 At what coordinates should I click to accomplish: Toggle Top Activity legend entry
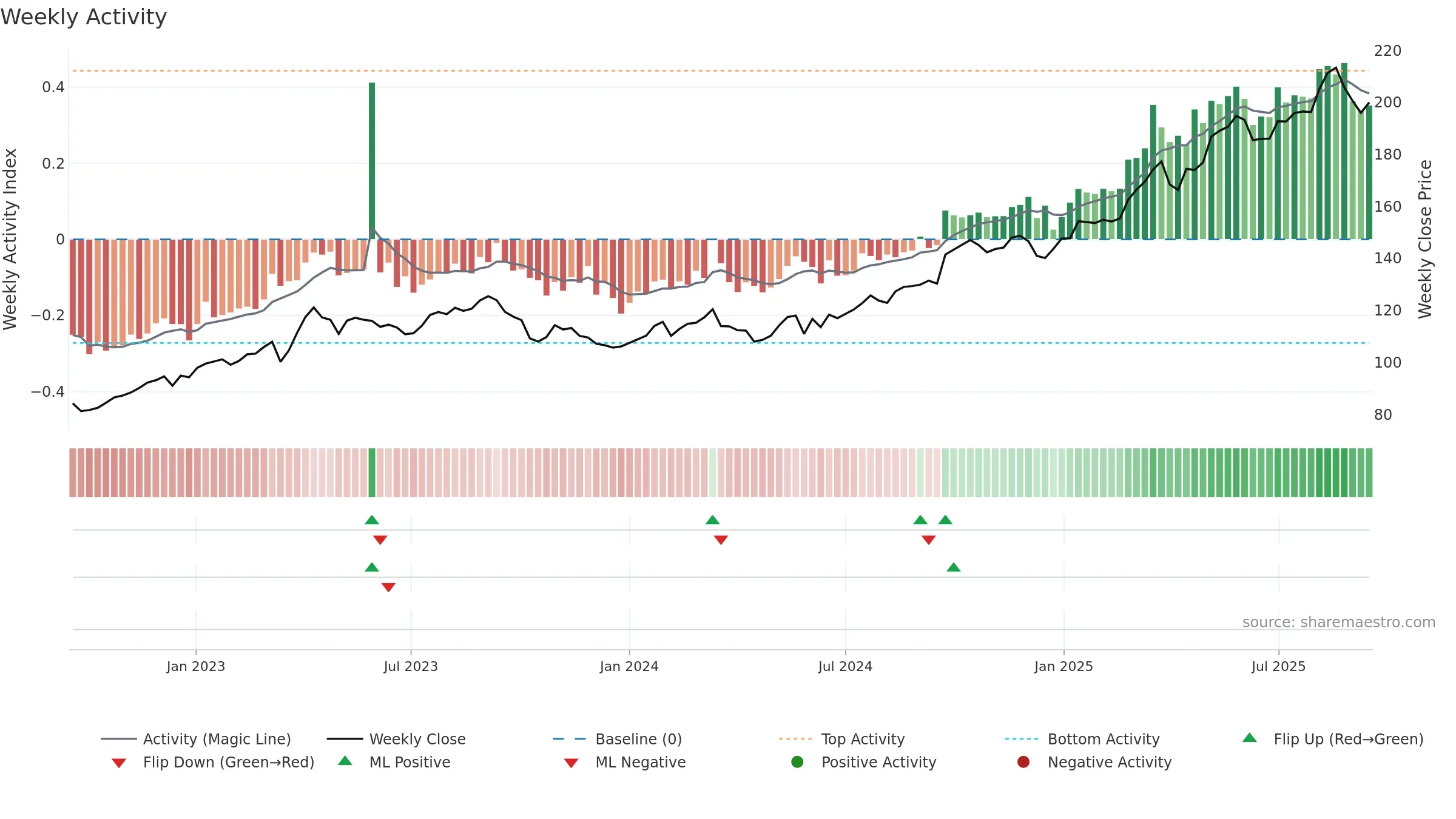[x=841, y=739]
